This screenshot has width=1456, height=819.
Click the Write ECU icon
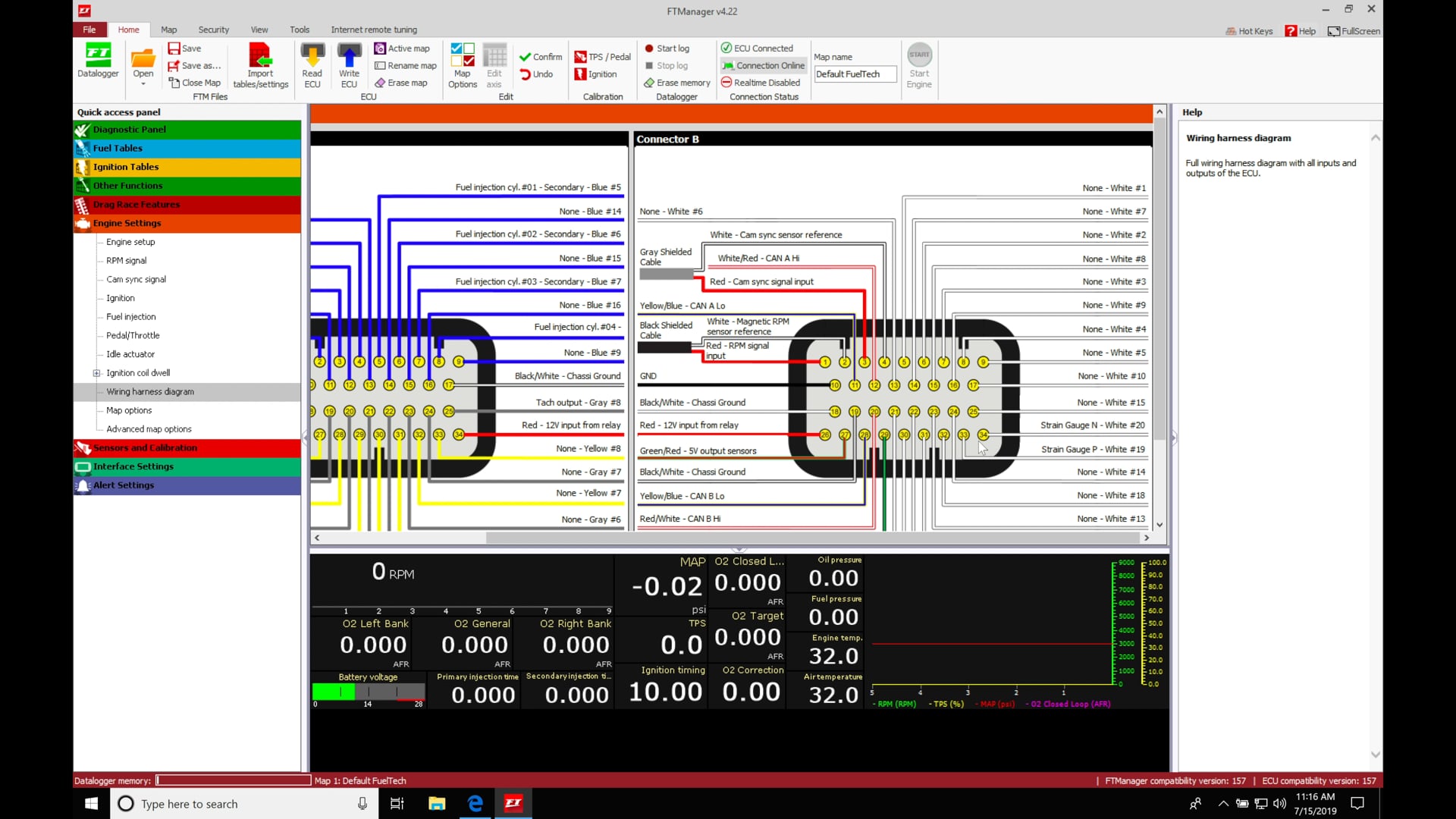coord(348,64)
